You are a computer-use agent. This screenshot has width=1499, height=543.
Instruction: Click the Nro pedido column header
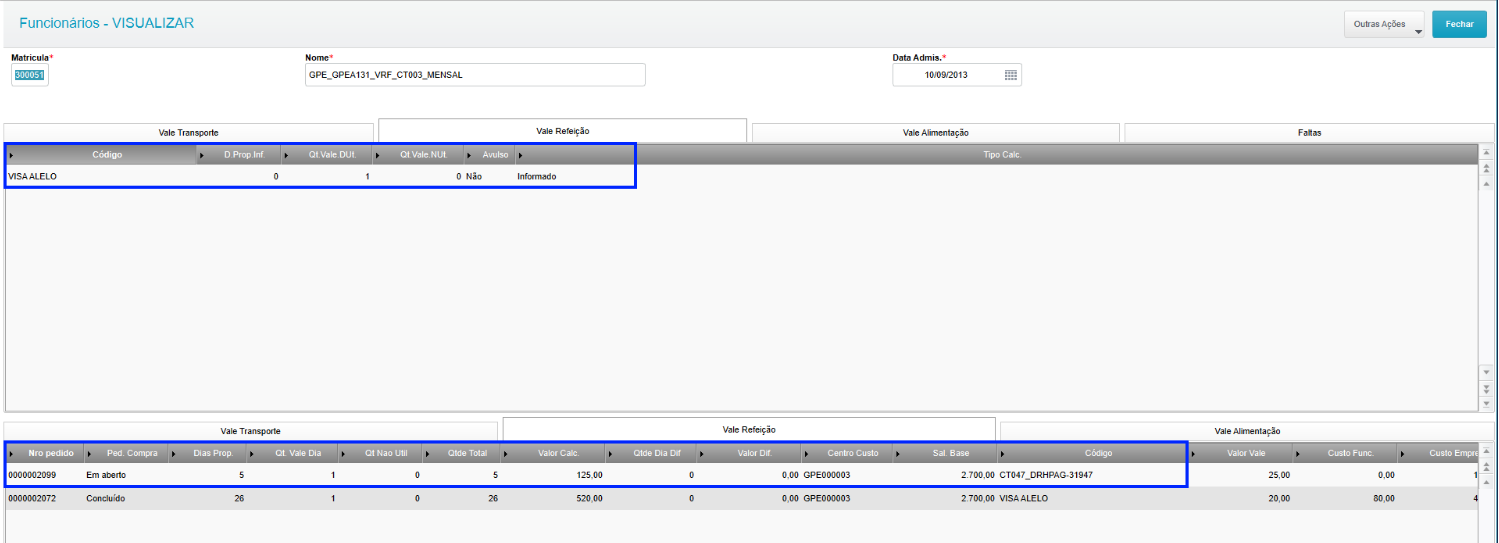click(51, 453)
